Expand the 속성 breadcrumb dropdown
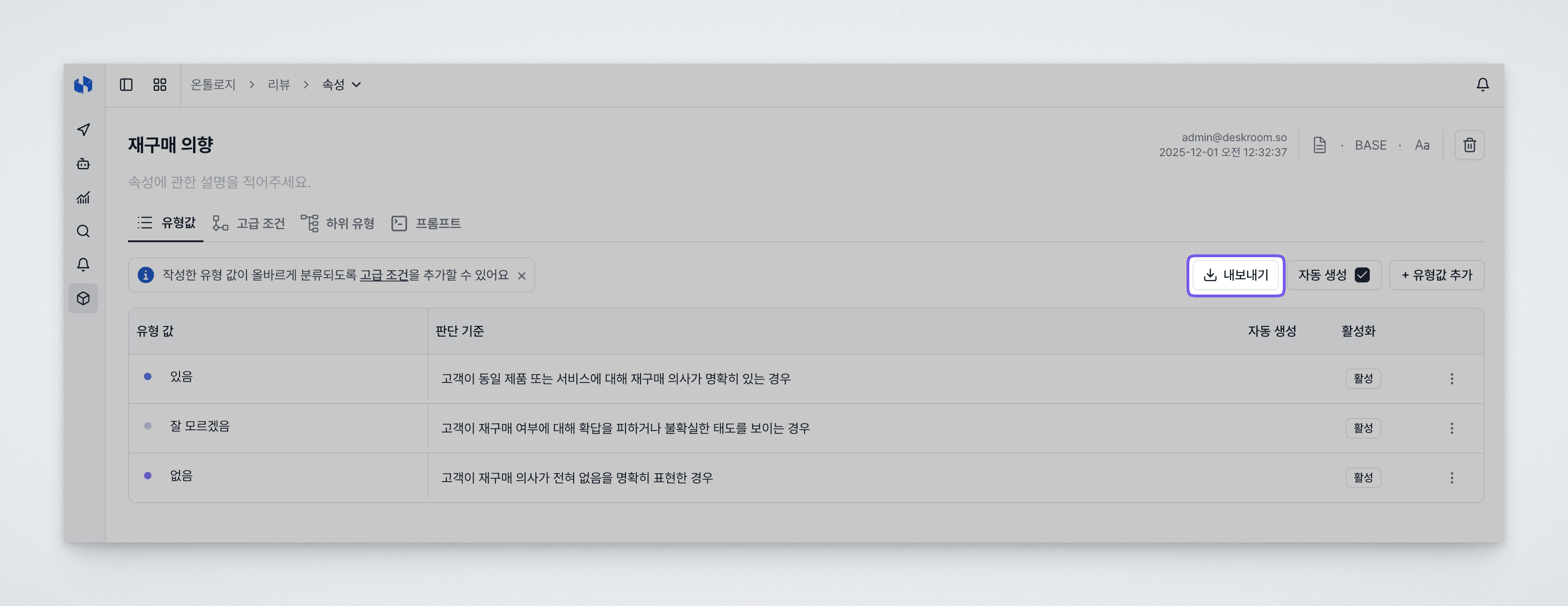The width and height of the screenshot is (1568, 606). [357, 85]
